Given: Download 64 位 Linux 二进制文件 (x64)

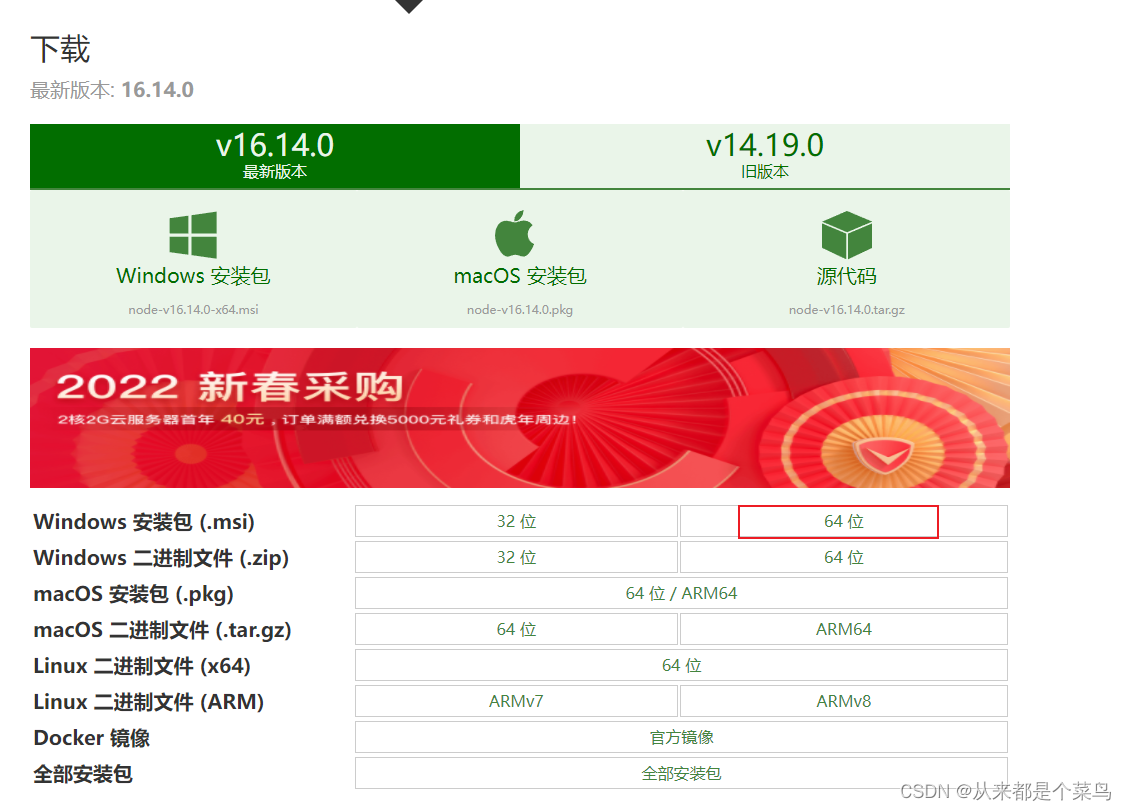Looking at the screenshot, I should point(681,665).
